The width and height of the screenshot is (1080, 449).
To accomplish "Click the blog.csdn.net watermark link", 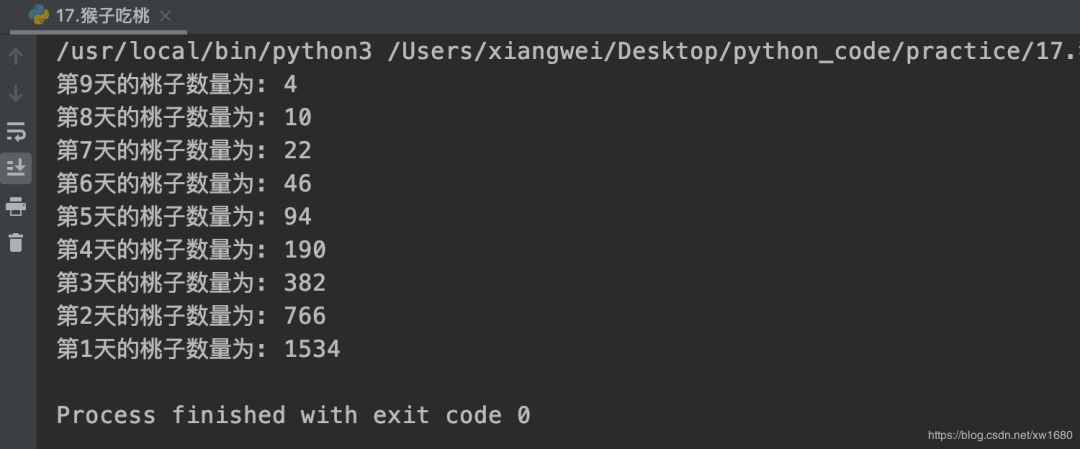I will (x=1000, y=436).
